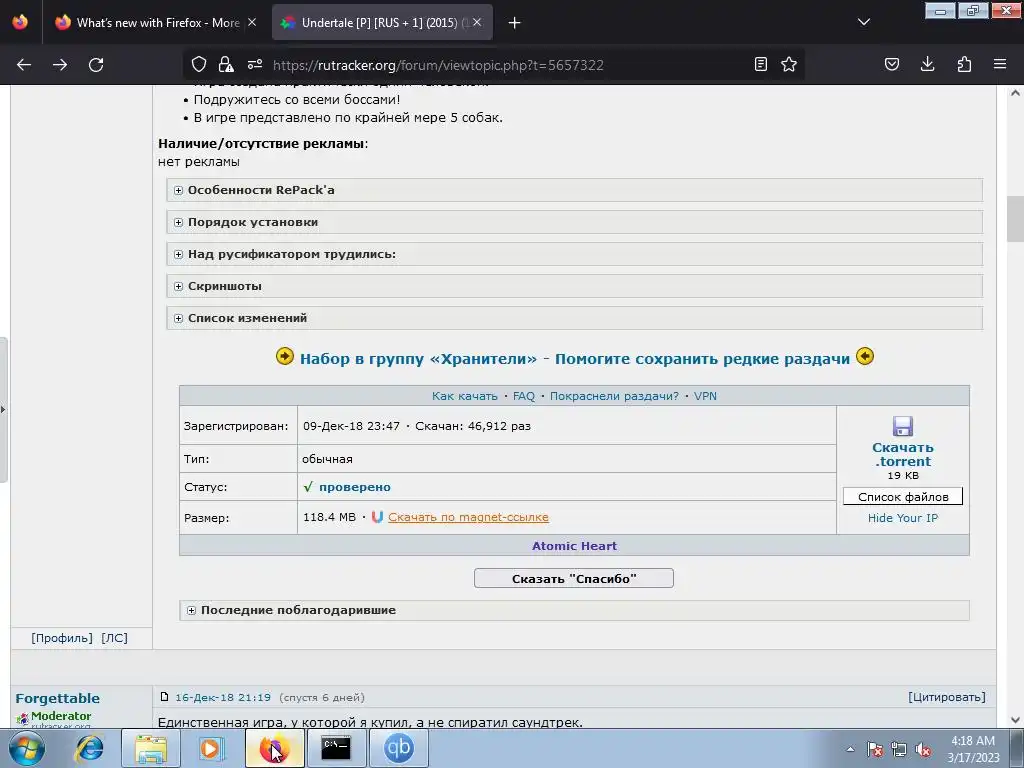The width and height of the screenshot is (1024, 768).
Task: Expand Над русификатором трудились section
Action: tap(575, 254)
